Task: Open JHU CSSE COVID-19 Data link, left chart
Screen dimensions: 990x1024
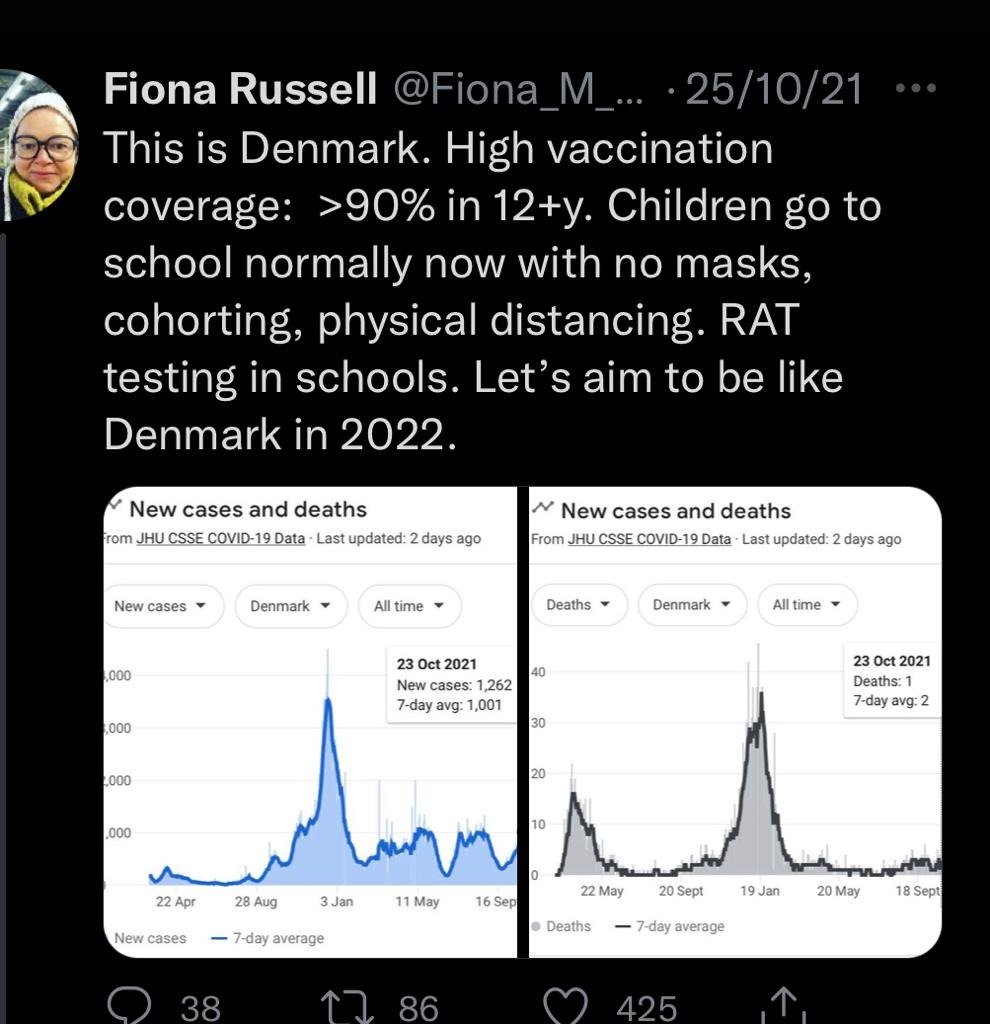Action: click(x=220, y=538)
